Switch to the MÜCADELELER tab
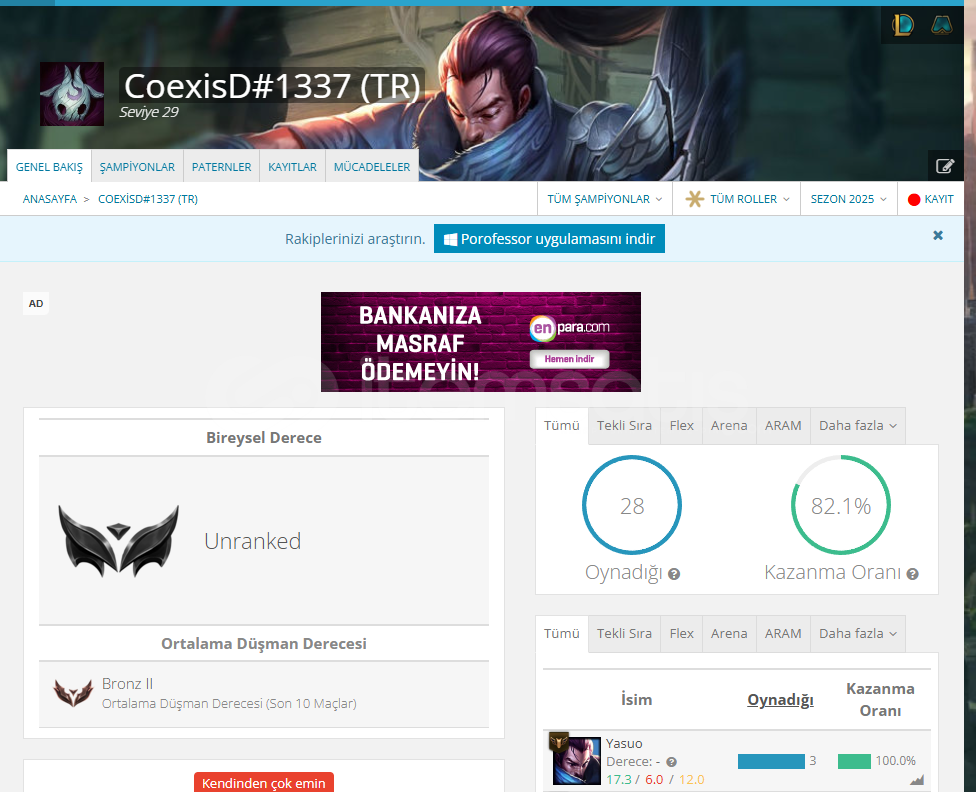 coord(372,167)
